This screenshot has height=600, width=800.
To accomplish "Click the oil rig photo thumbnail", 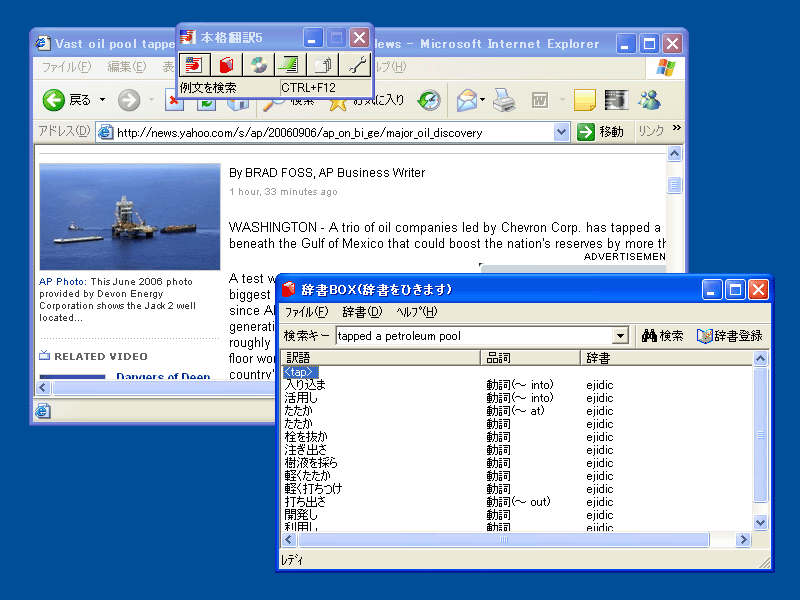I will click(130, 216).
